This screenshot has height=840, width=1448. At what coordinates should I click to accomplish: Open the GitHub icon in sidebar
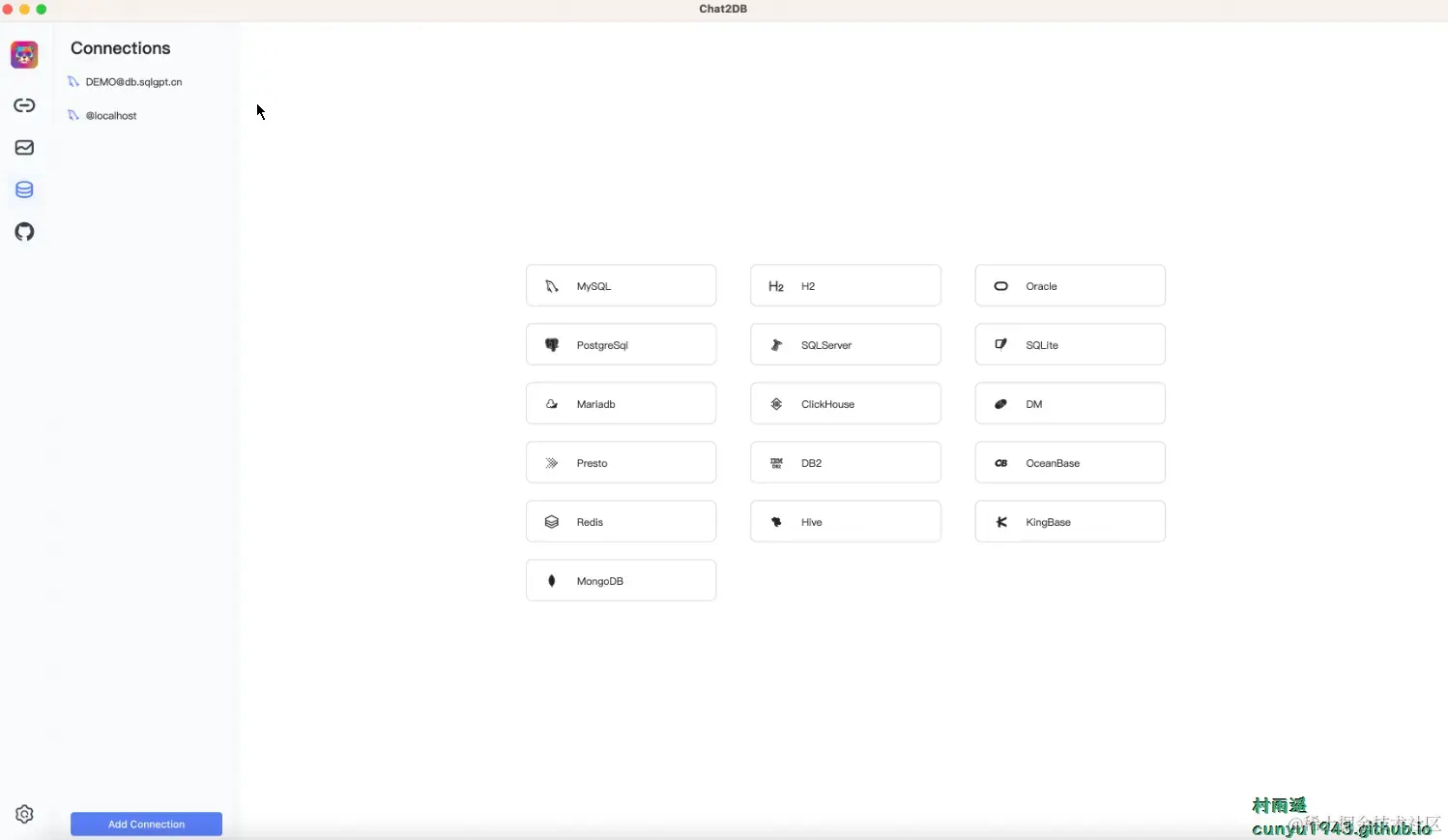24,232
